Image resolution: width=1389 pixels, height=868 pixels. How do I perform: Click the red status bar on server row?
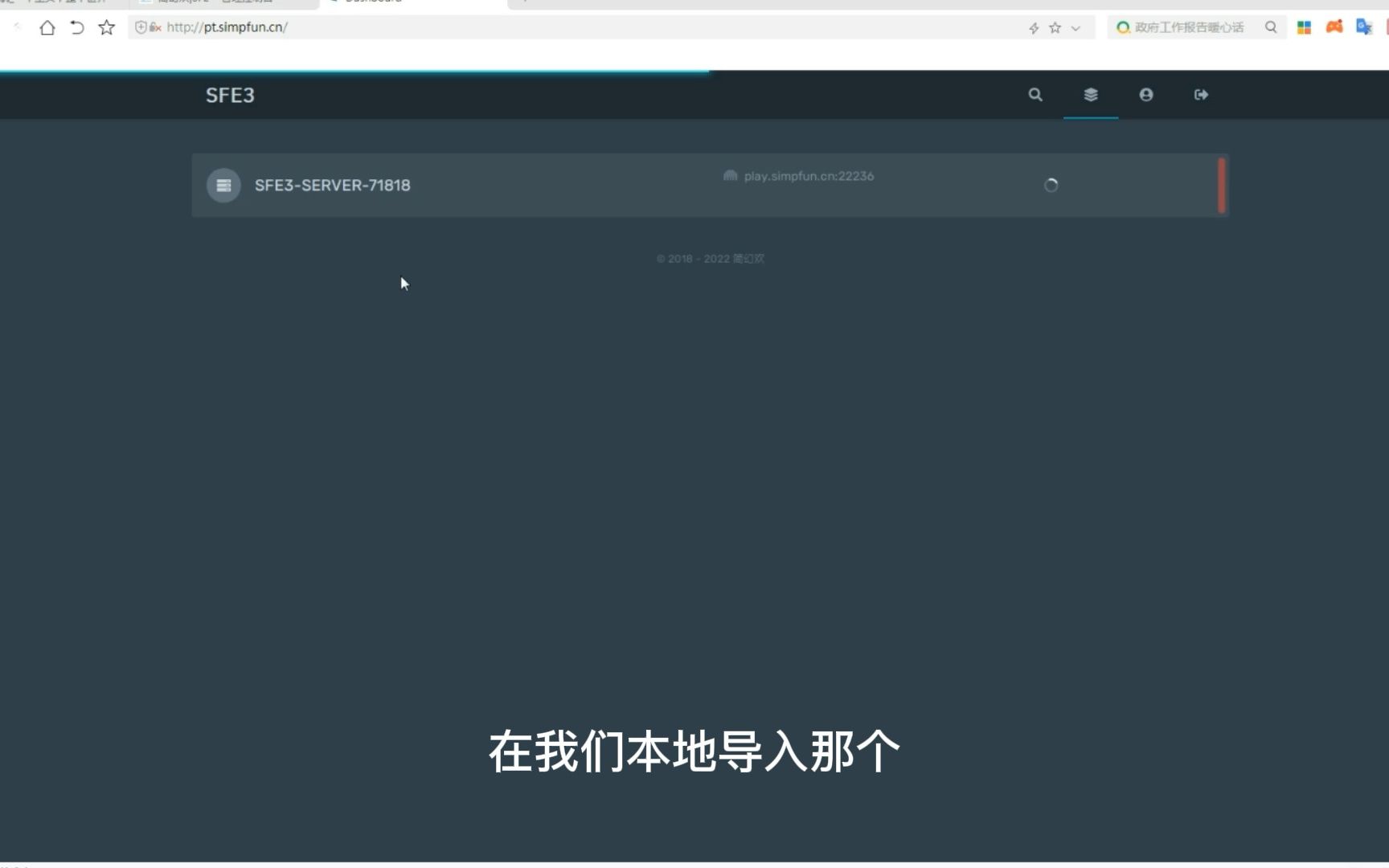pos(1221,186)
